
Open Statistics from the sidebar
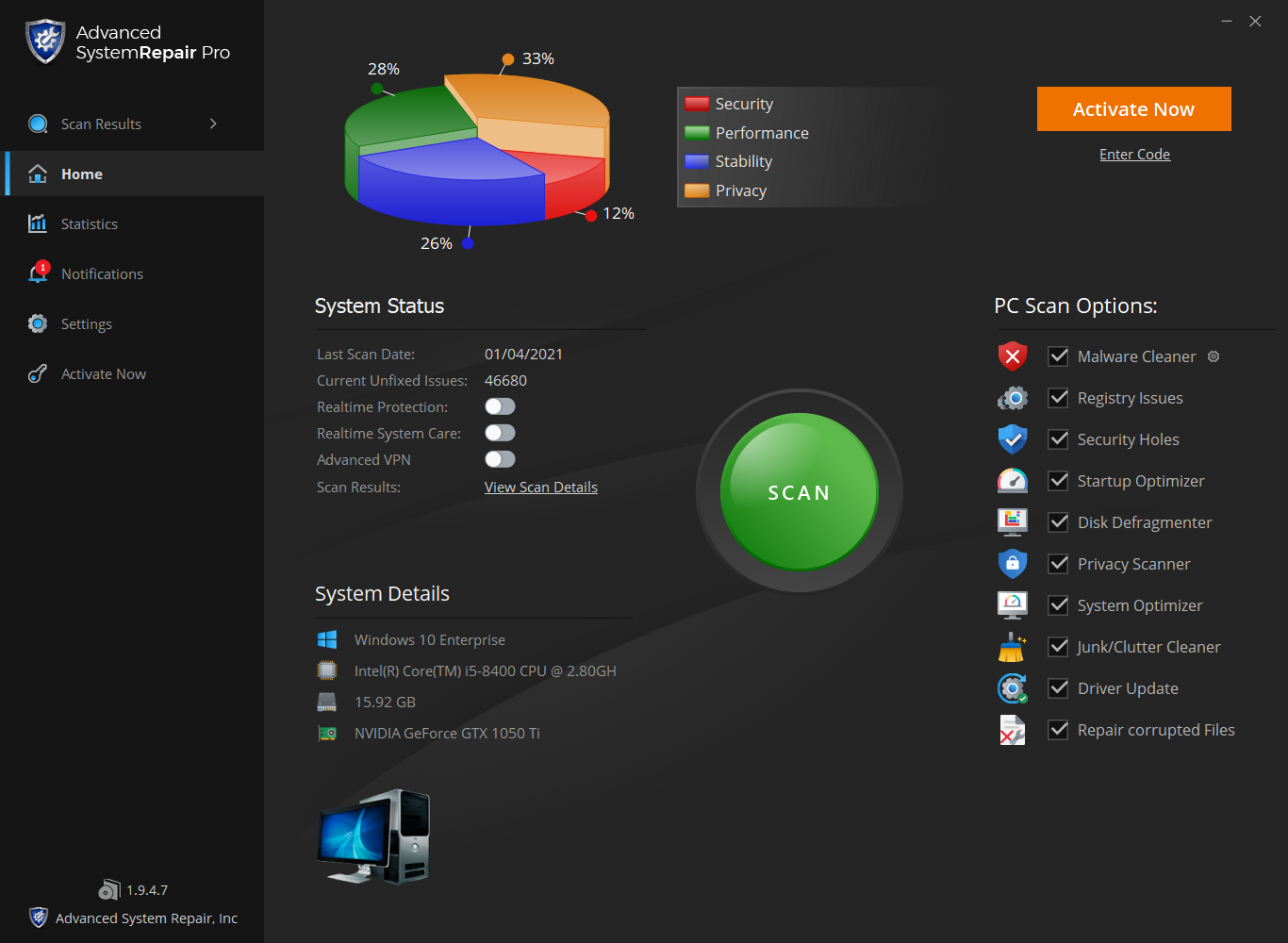[x=88, y=223]
